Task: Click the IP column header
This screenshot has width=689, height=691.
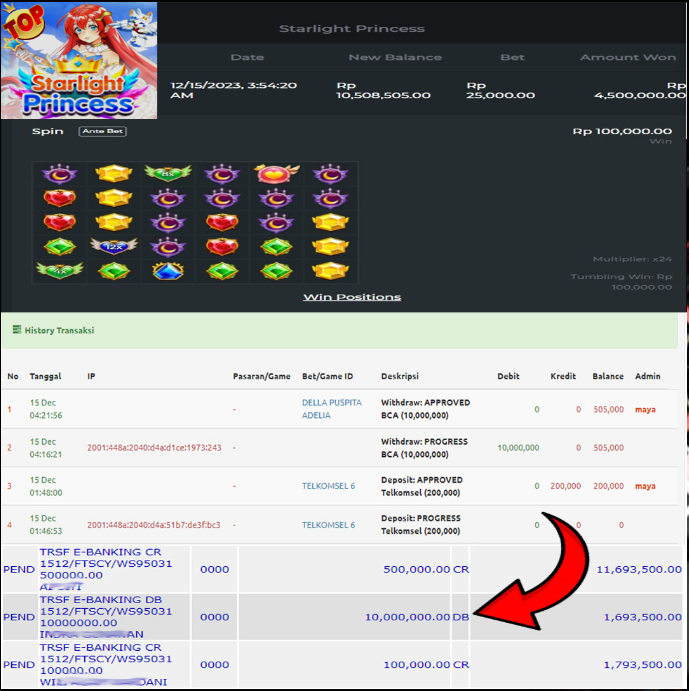Action: (x=91, y=376)
